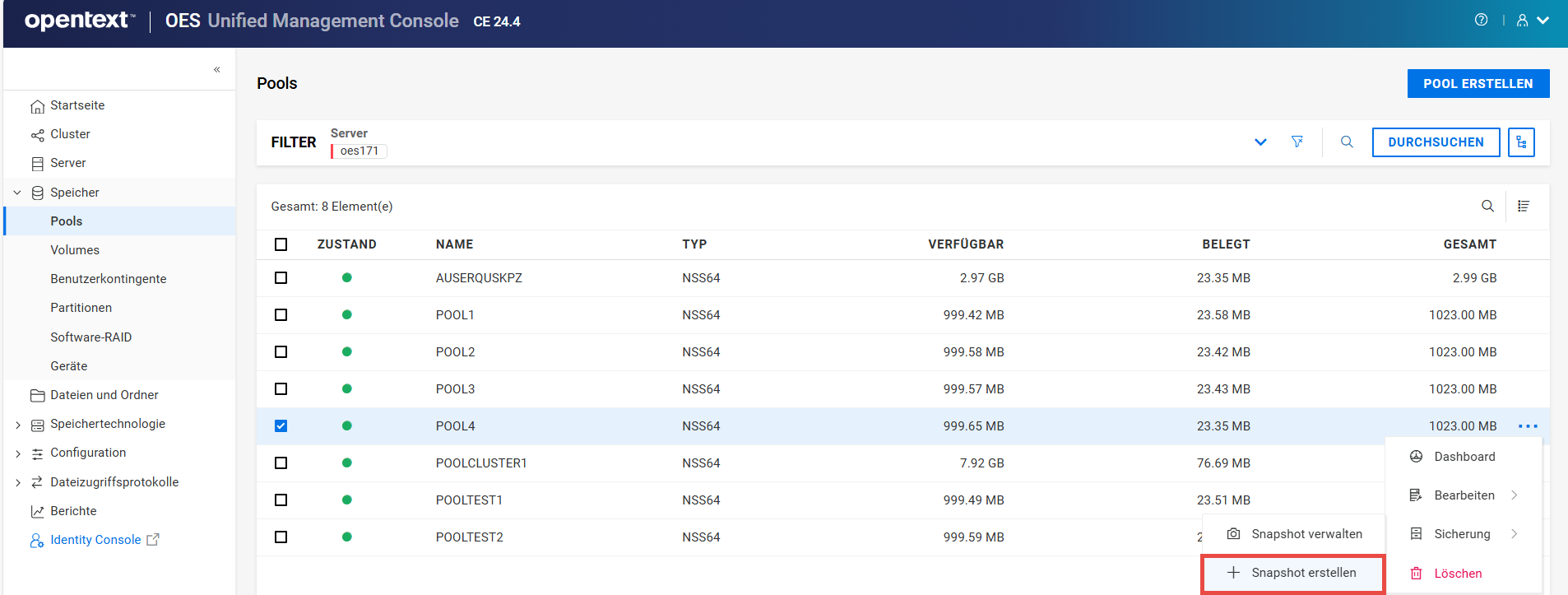This screenshot has height=595, width=1568.
Task: Click the POOL ERSTELLEN button
Action: pyautogui.click(x=1478, y=84)
